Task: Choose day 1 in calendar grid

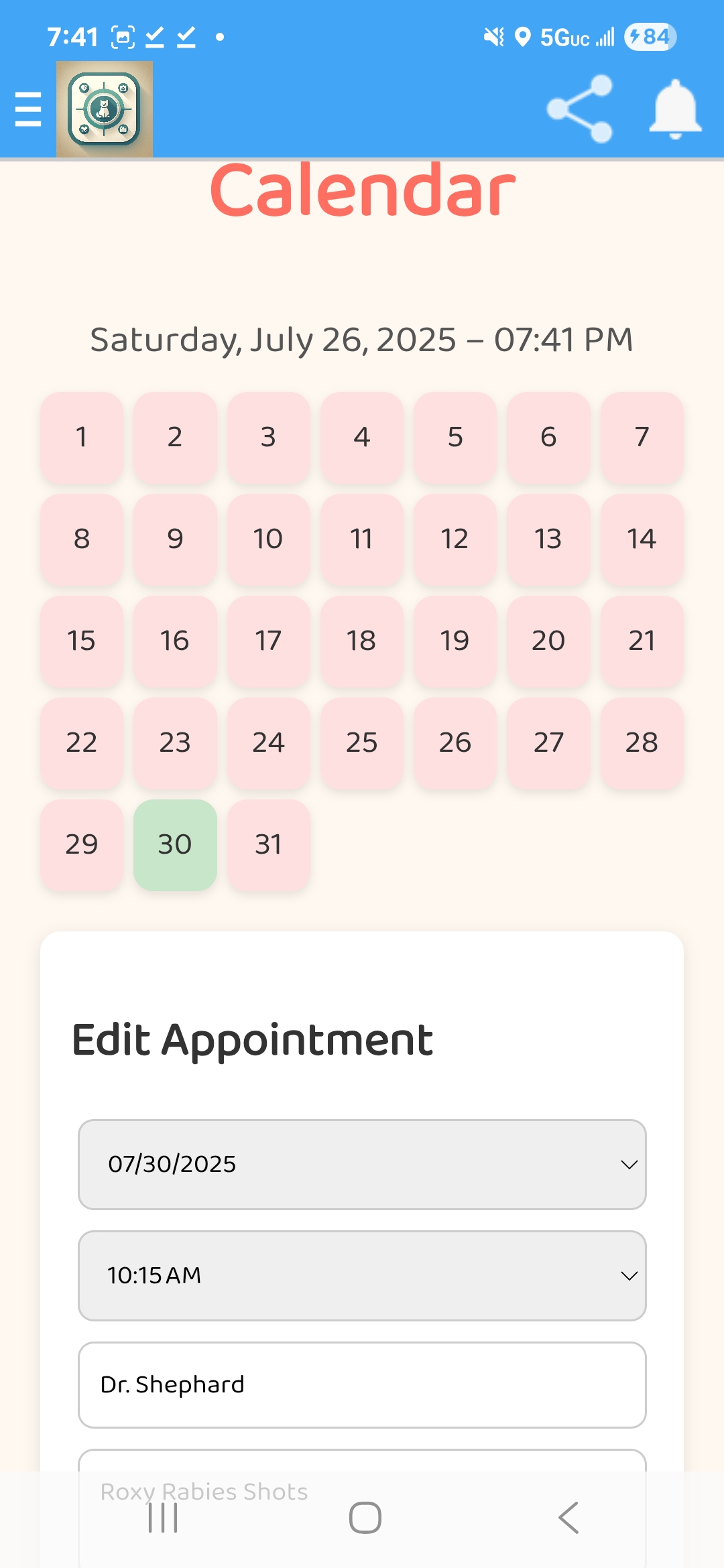Action: pos(82,437)
